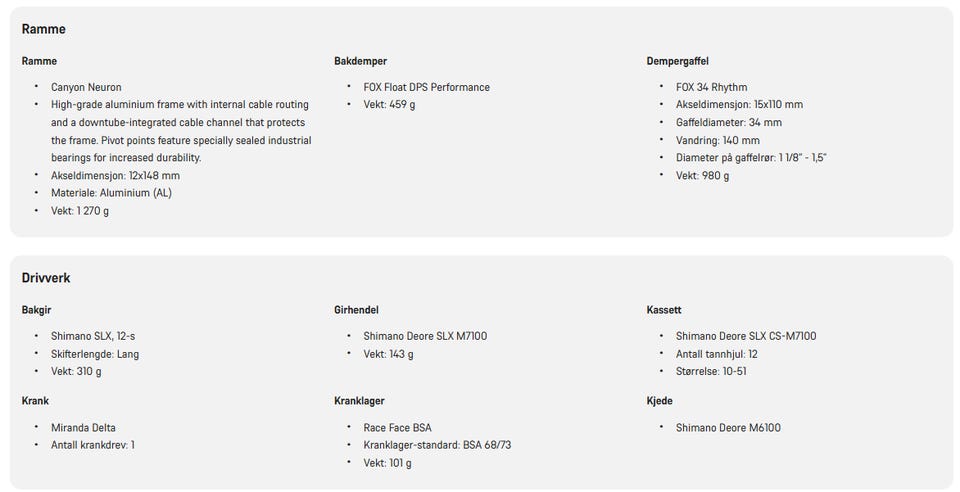Select Shimano SLX, 12-s entry

[93, 336]
